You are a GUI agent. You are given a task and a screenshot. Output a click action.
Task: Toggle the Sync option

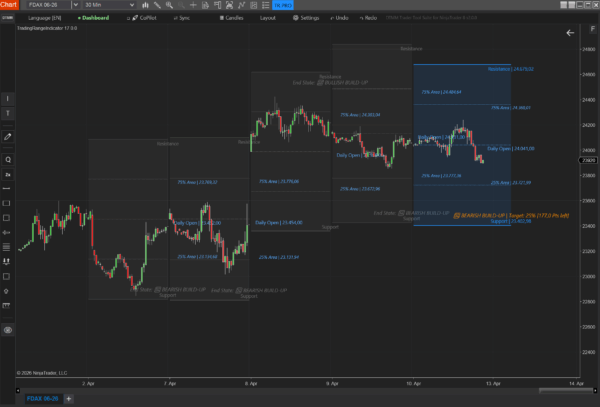click(x=182, y=18)
